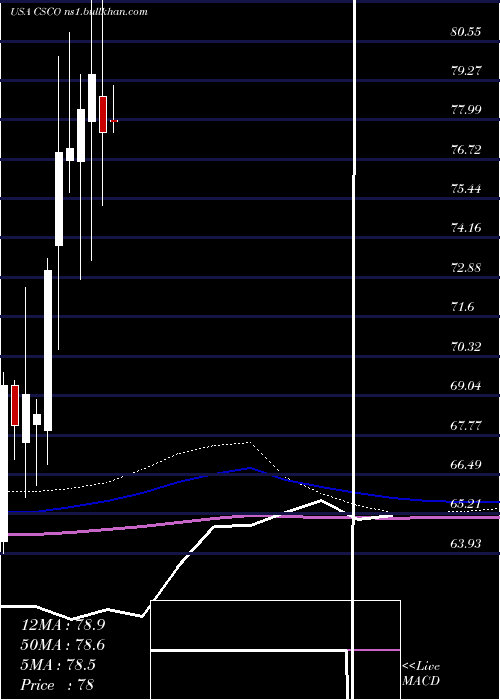Click the 67.77 price axis label

466,425
